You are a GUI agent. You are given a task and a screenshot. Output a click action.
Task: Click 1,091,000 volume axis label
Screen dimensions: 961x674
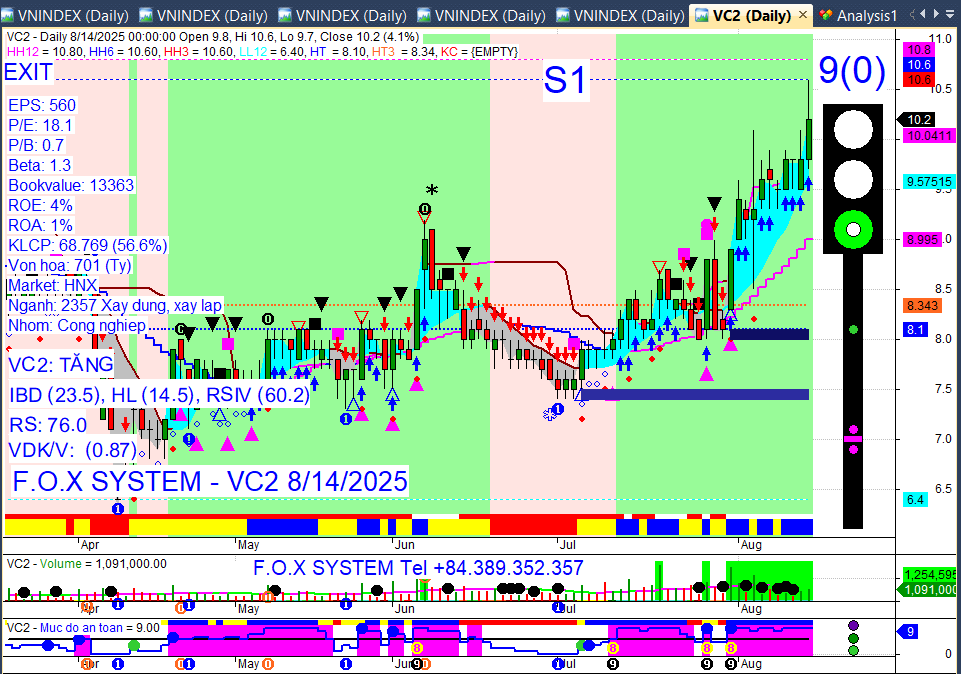927,590
